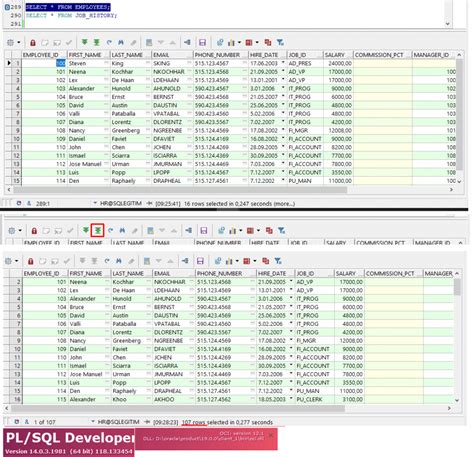This screenshot has height=457, width=474.
Task: Click the link query arrow icon in top grid toolbar
Action: tap(187, 42)
